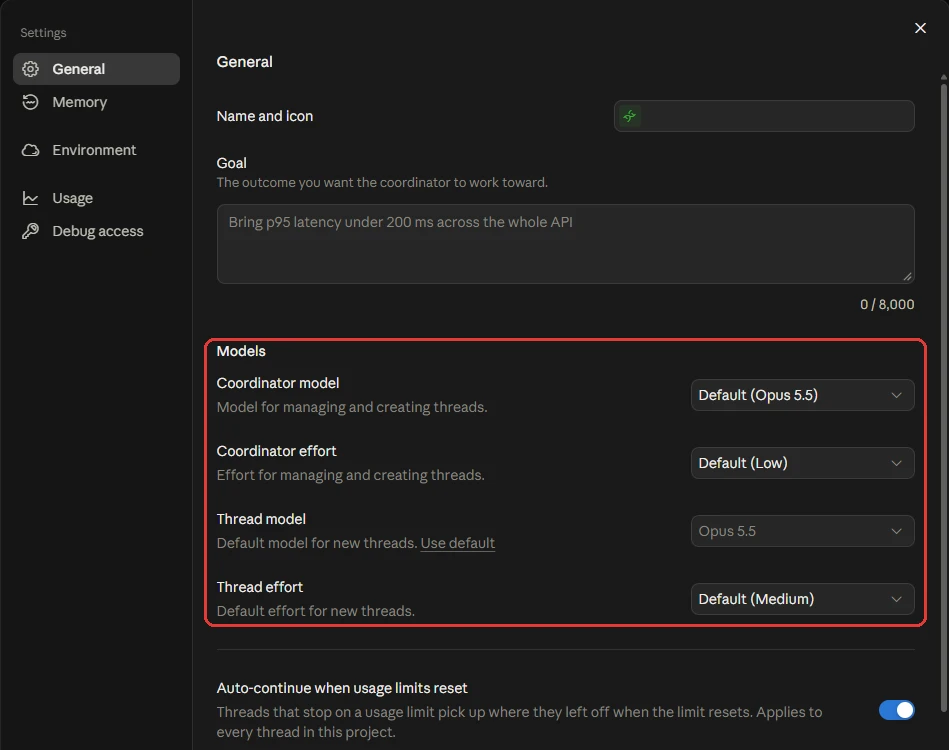This screenshot has width=949, height=750.
Task: Click the General gear icon in sidebar
Action: (30, 69)
